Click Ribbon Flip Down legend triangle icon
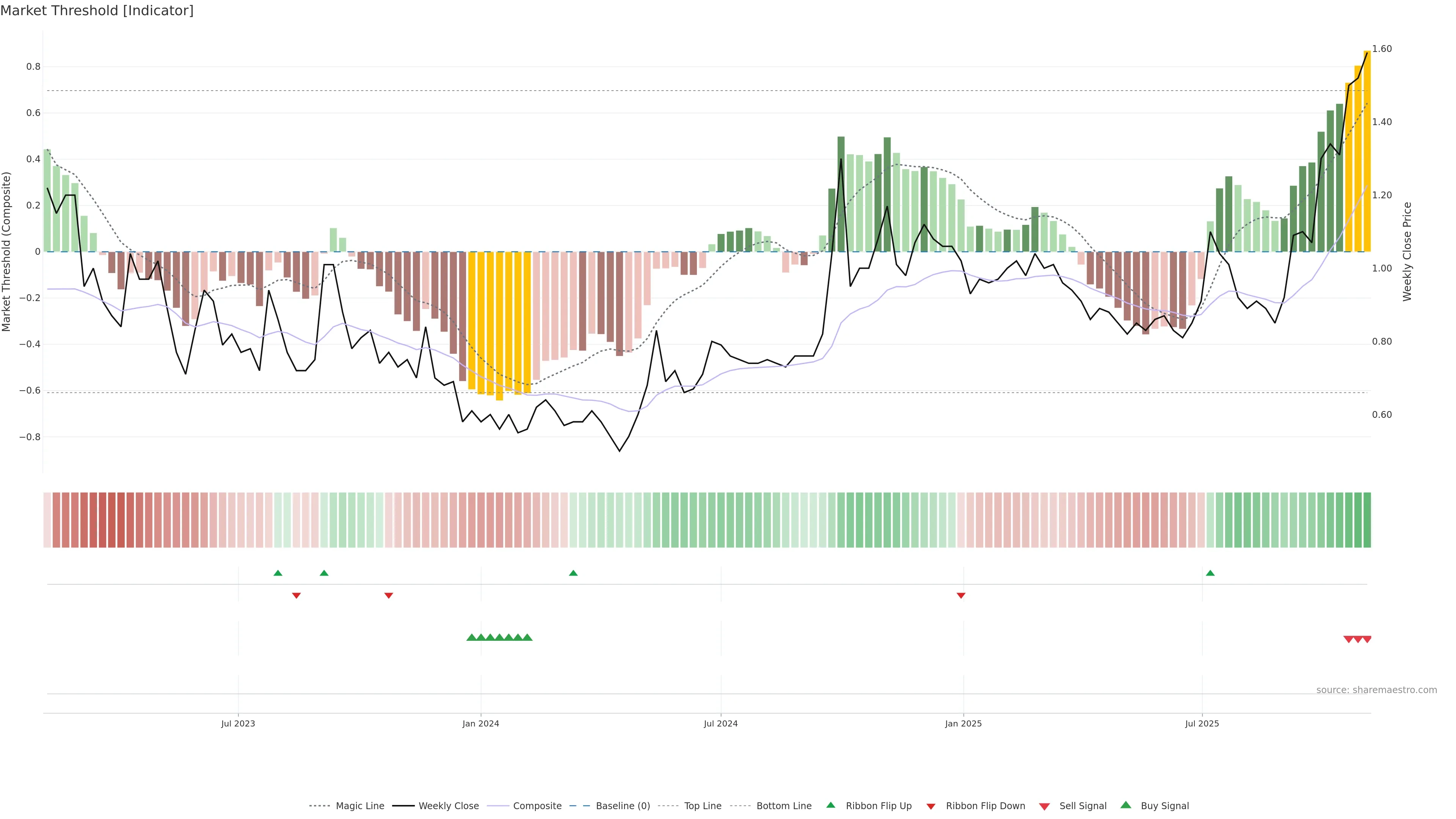The height and width of the screenshot is (819, 1456). (931, 806)
